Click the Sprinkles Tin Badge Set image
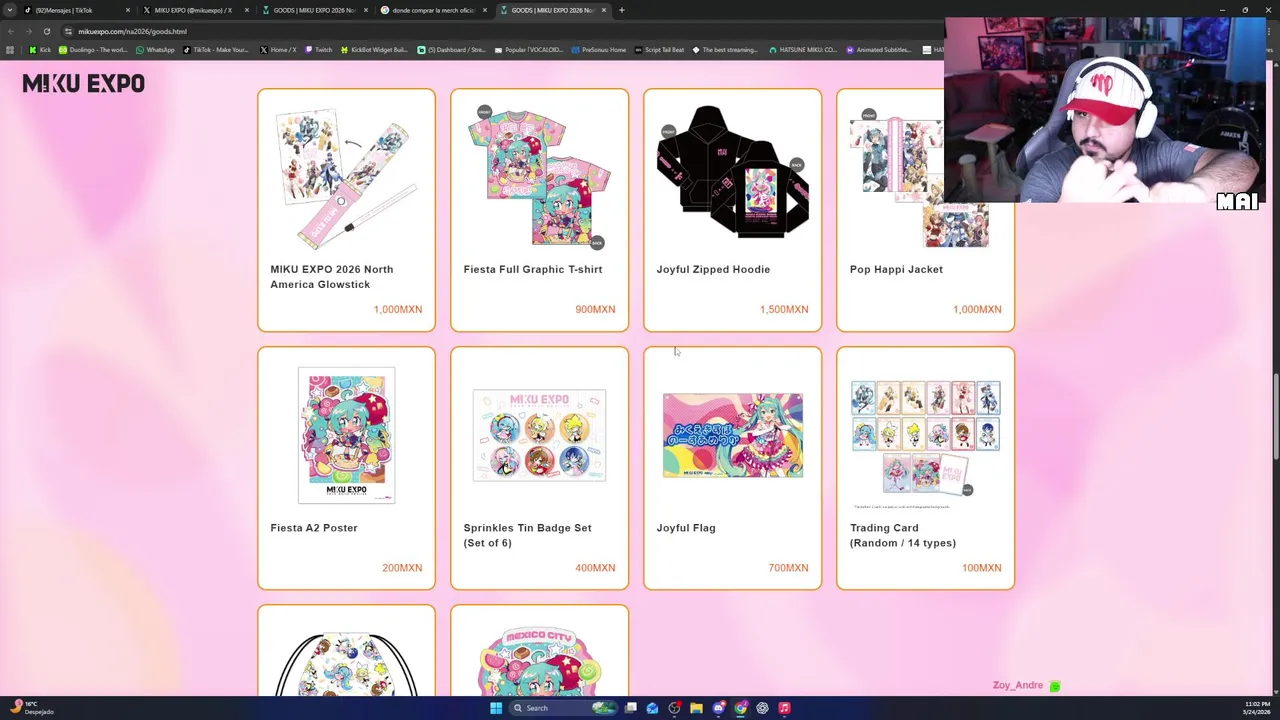 click(x=539, y=435)
